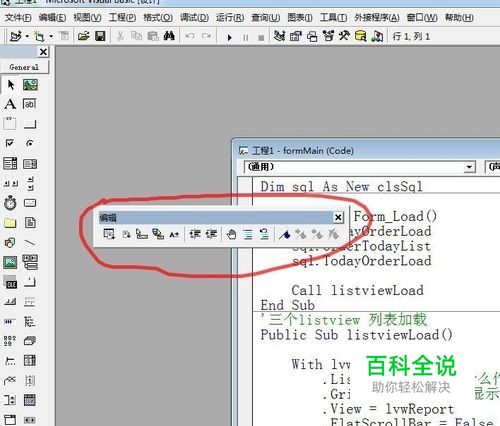
Task: Select the Pointer tool in toolbox
Action: pyautogui.click(x=10, y=85)
